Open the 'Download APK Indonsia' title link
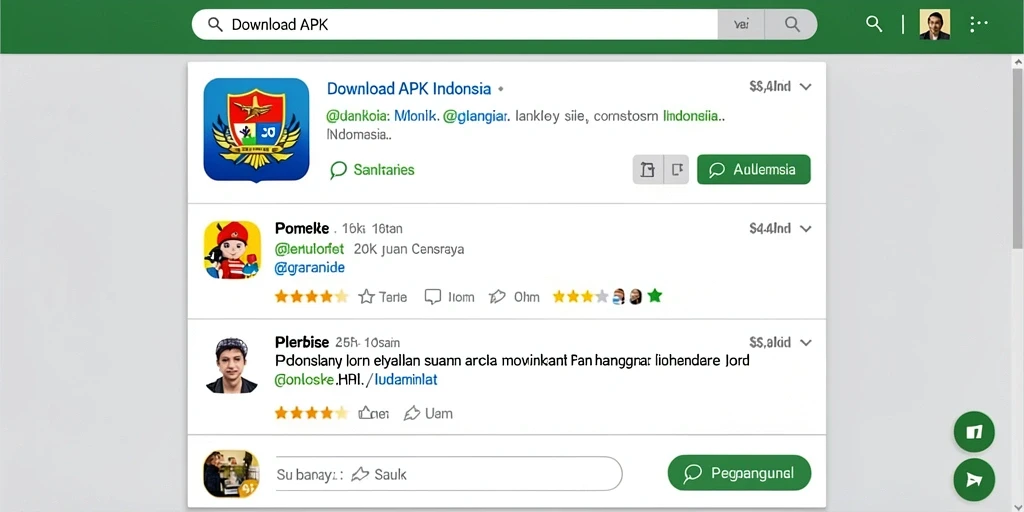Screen dimensions: 1024x512 (409, 88)
